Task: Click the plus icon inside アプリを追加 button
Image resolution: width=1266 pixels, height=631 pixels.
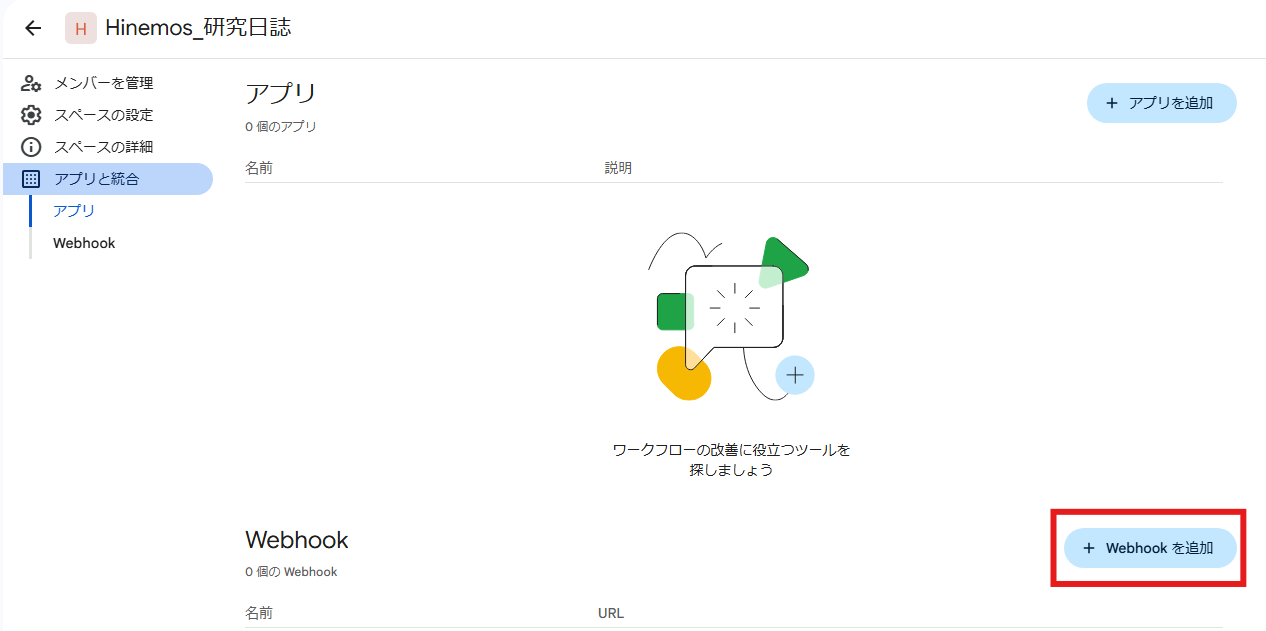Action: point(1110,103)
